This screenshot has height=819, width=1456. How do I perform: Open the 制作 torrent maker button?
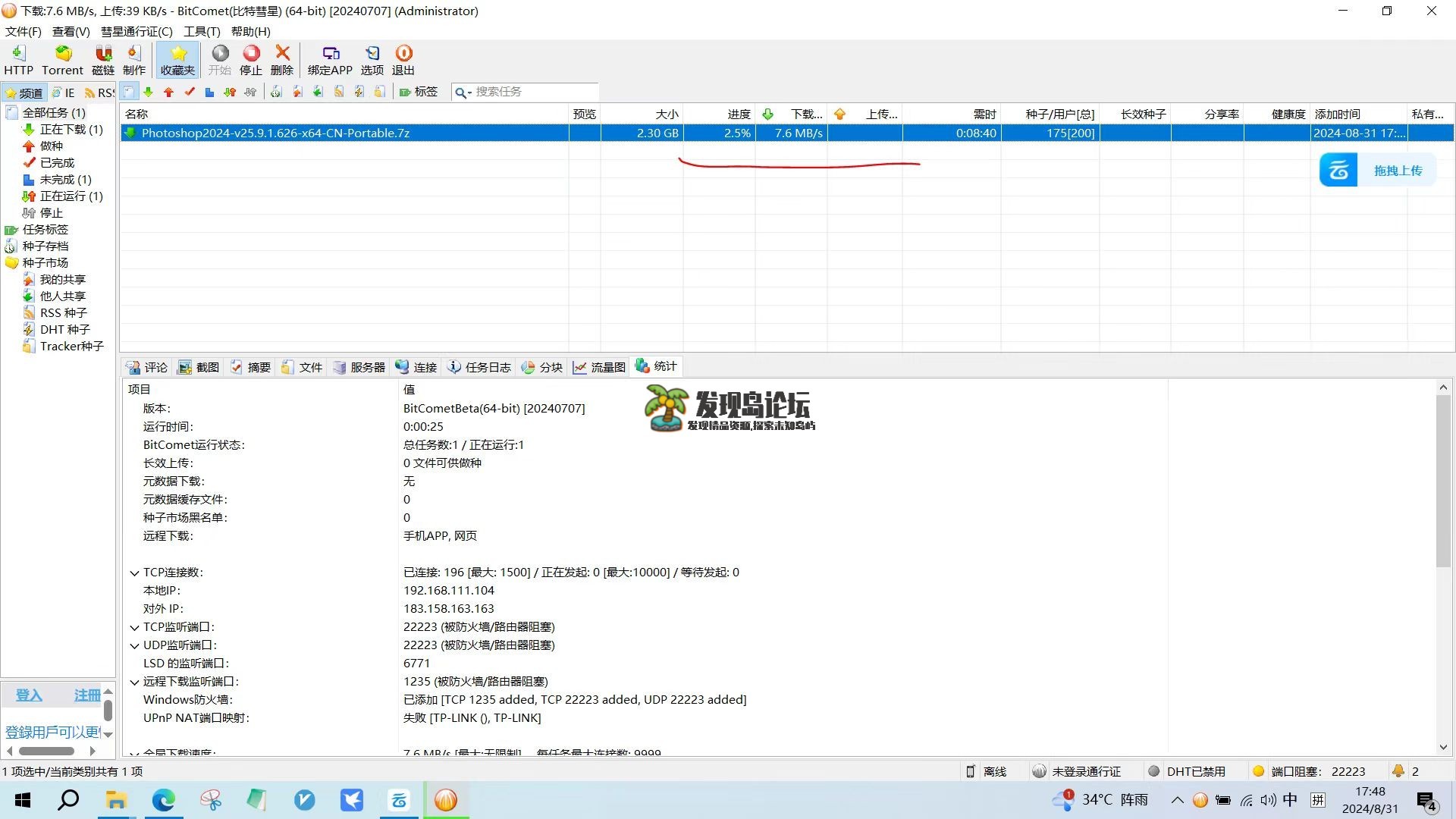point(134,60)
